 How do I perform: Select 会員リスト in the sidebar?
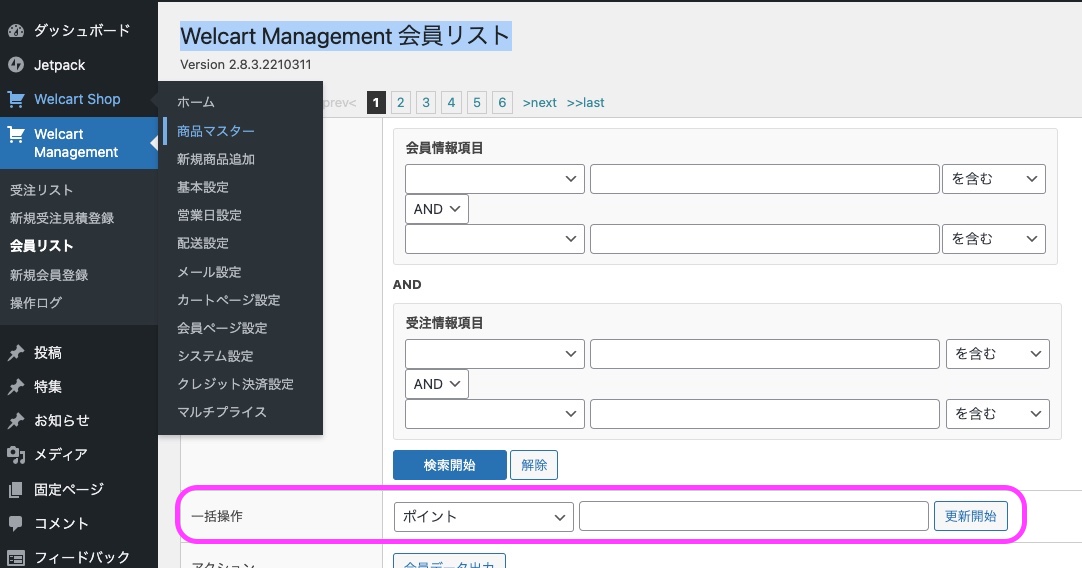pos(41,246)
